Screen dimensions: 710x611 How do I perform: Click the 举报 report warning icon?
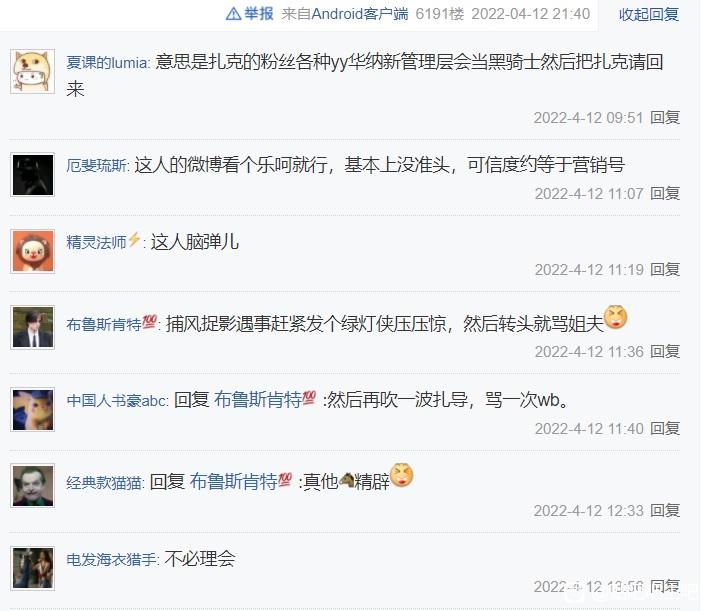click(233, 14)
